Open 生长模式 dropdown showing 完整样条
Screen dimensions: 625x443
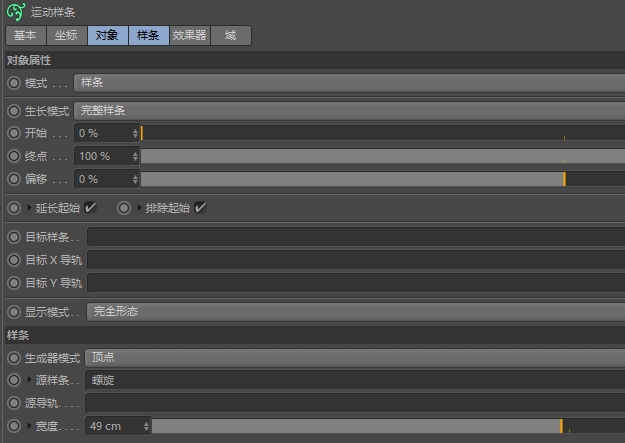tap(348, 110)
